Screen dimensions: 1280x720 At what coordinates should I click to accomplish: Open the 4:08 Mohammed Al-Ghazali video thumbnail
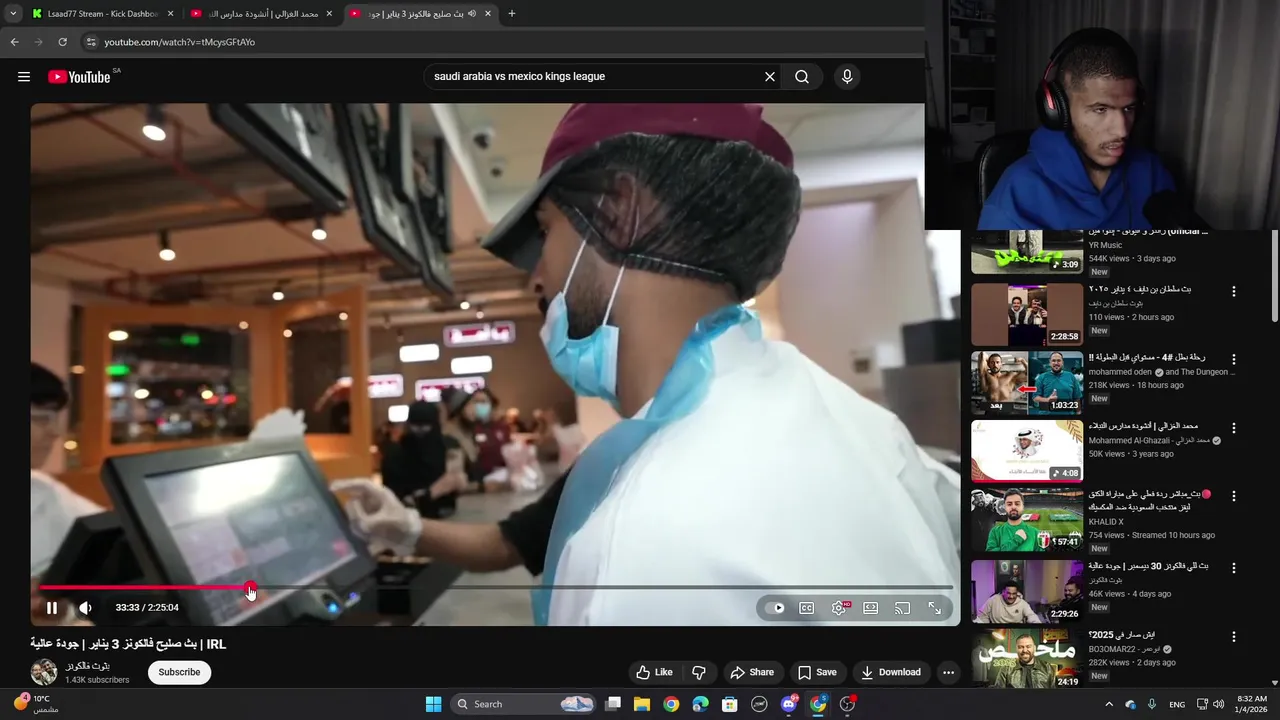pos(1027,451)
